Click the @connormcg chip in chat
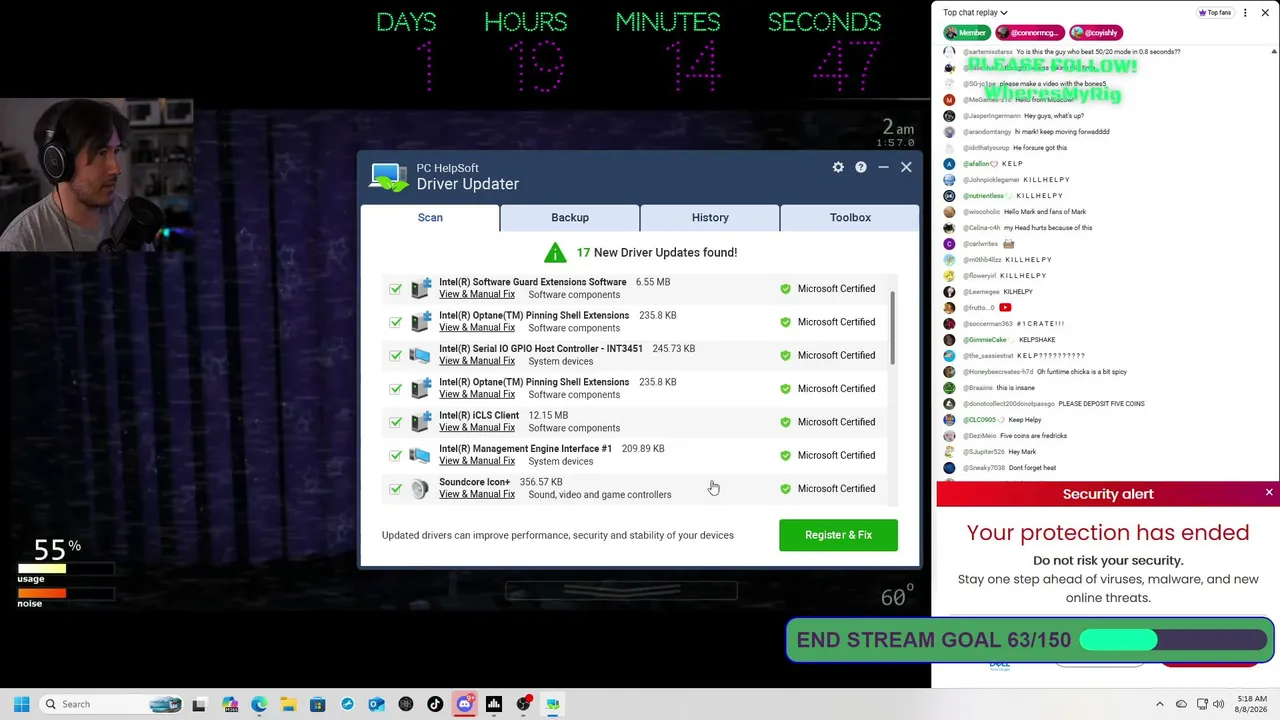Viewport: 1280px width, 720px height. 1029,32
